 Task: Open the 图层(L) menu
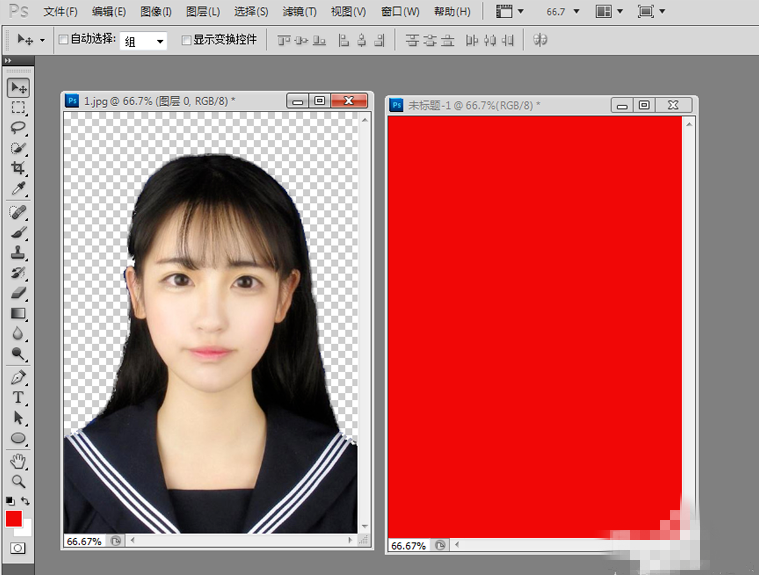[x=203, y=12]
